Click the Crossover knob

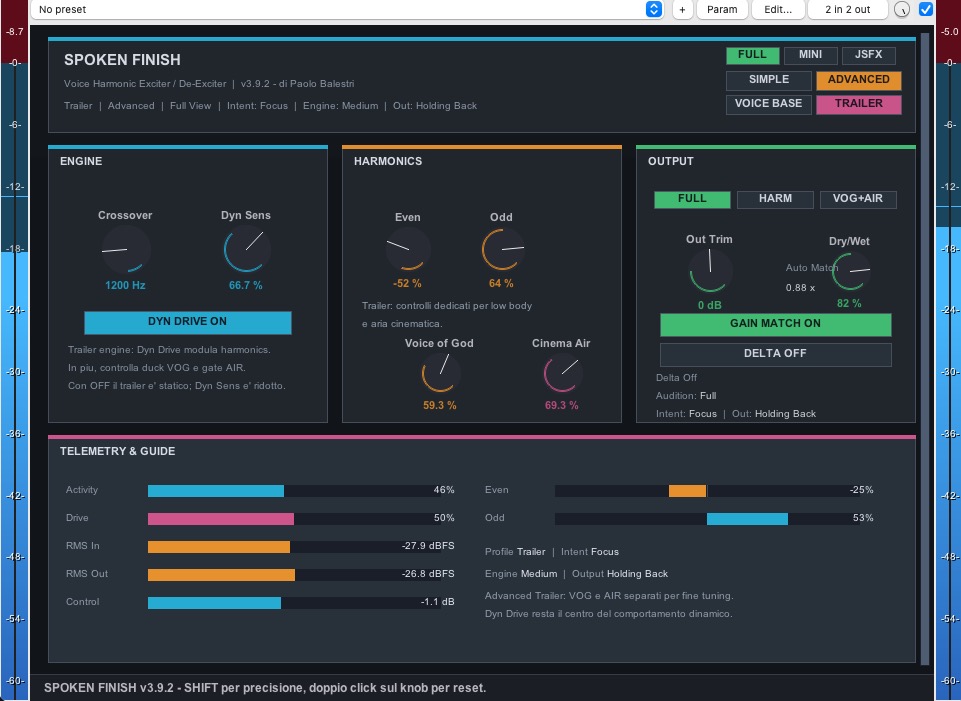pos(126,249)
